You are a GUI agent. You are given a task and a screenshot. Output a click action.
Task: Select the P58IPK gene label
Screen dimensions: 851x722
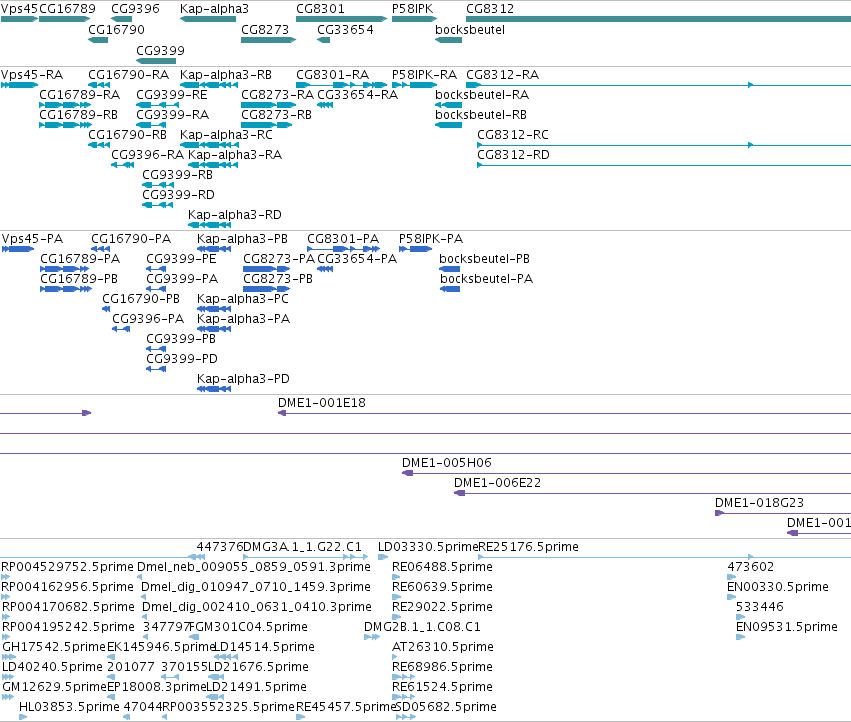(412, 9)
